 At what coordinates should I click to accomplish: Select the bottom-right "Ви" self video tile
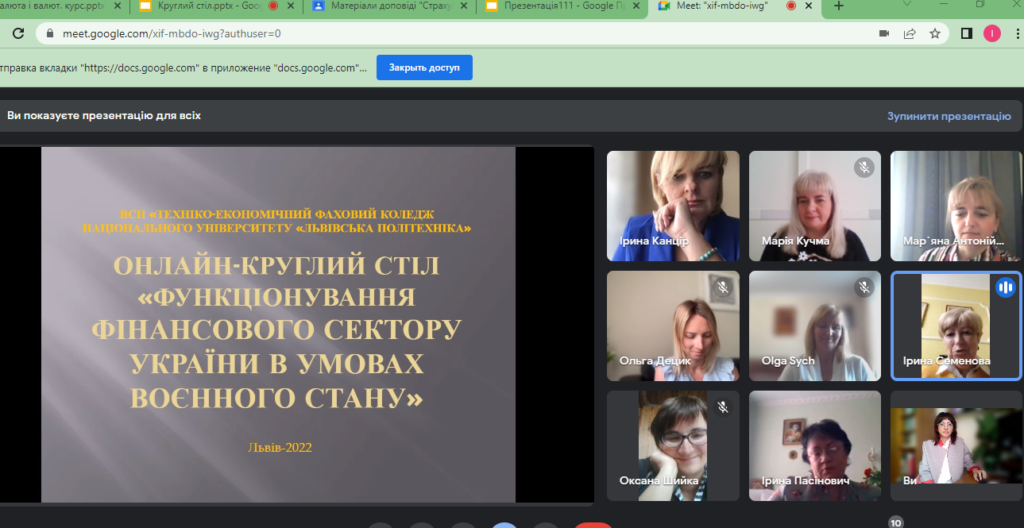(957, 446)
